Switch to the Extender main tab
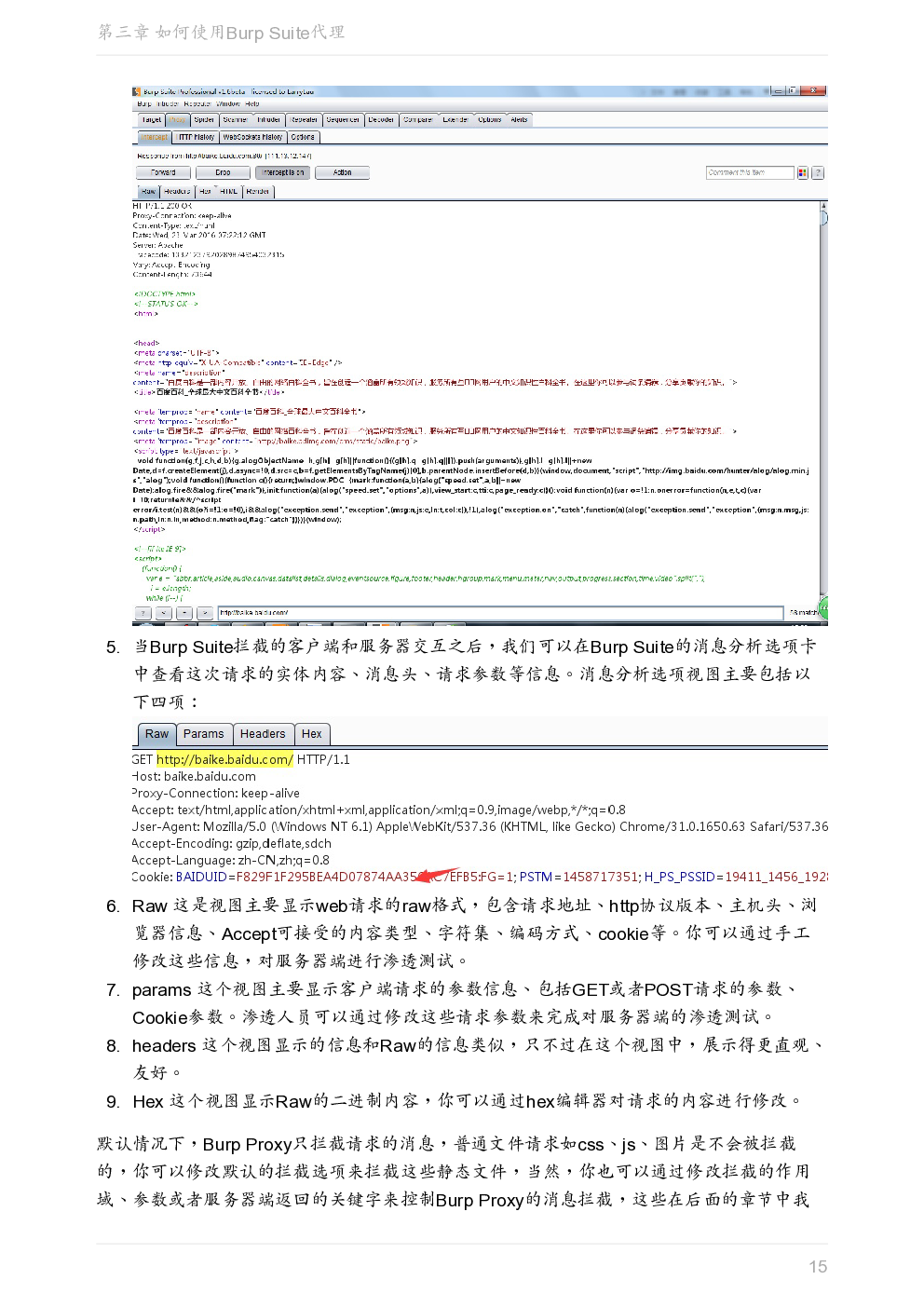The width and height of the screenshot is (924, 1307). pos(455,120)
